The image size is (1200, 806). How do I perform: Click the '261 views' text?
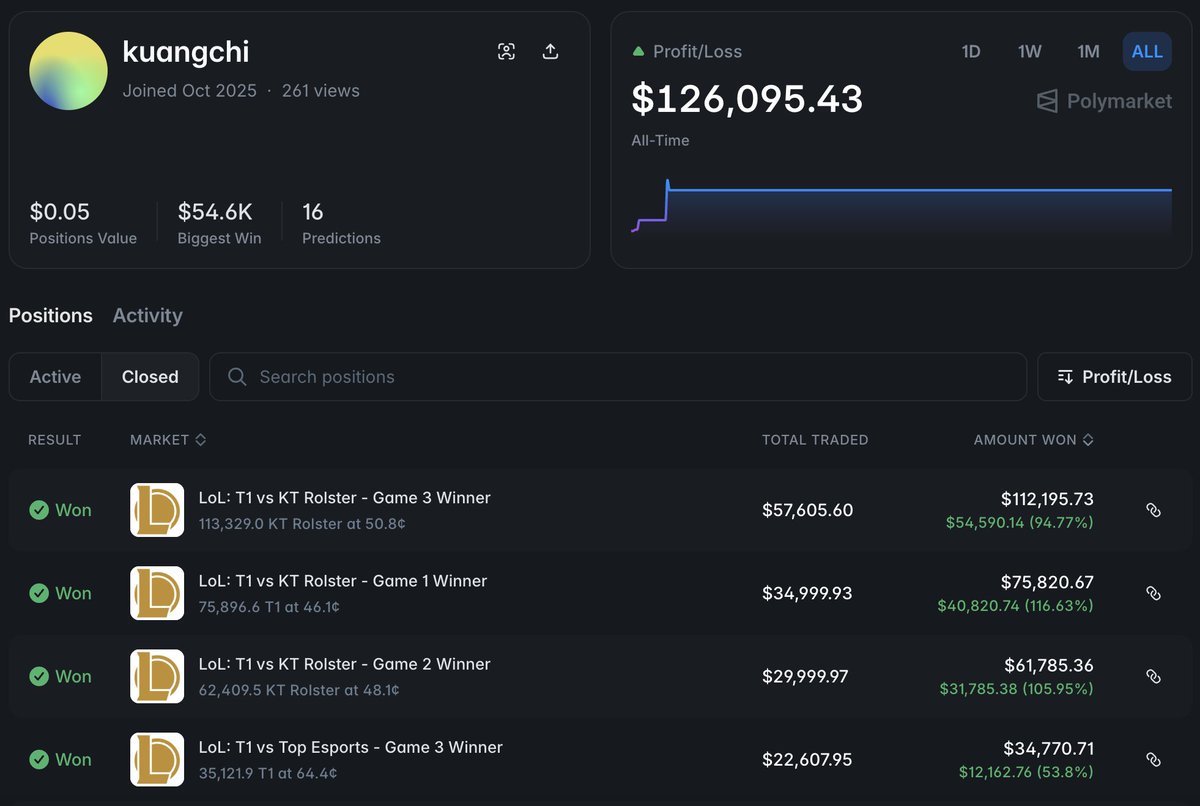[320, 90]
